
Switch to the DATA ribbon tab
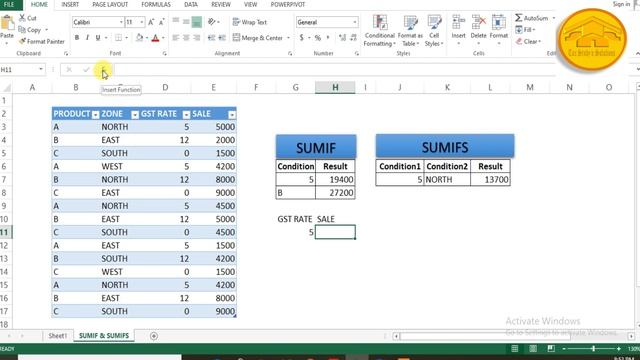click(191, 4)
